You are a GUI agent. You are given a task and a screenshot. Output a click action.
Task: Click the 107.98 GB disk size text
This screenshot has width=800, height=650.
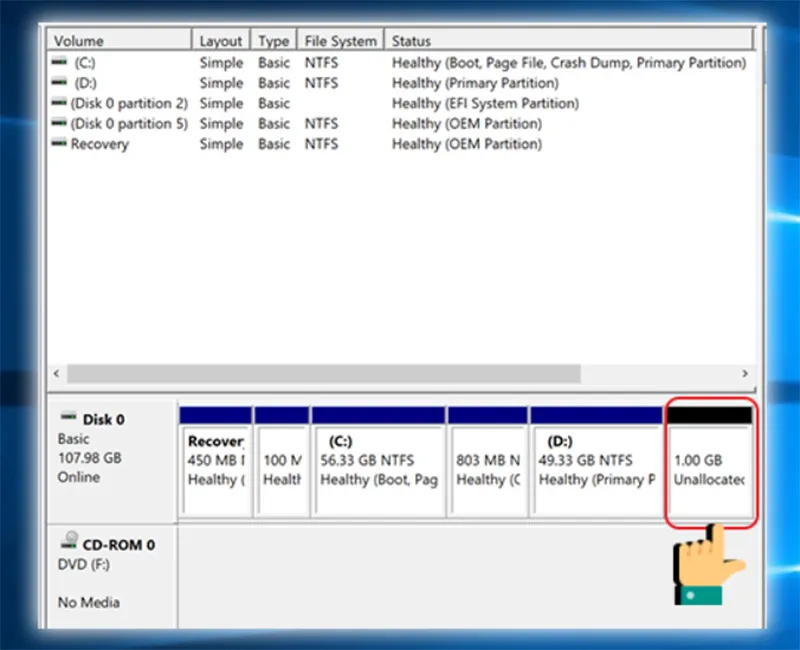[x=90, y=458]
